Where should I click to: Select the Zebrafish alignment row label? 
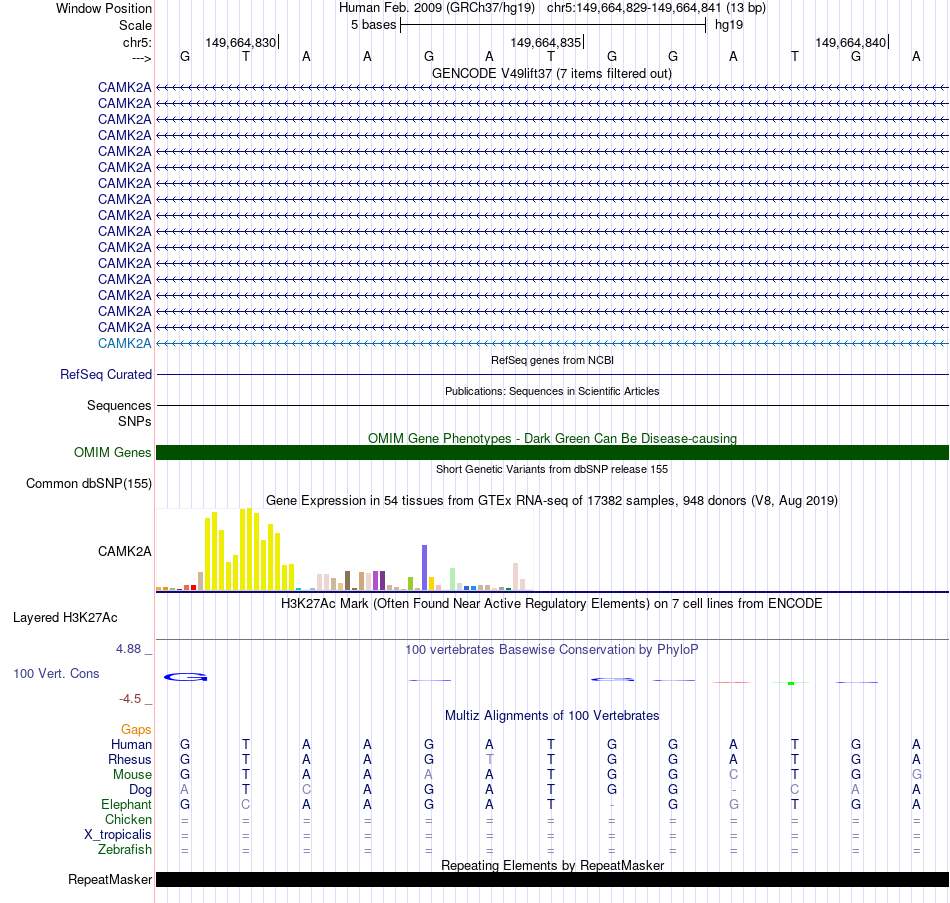(x=125, y=850)
